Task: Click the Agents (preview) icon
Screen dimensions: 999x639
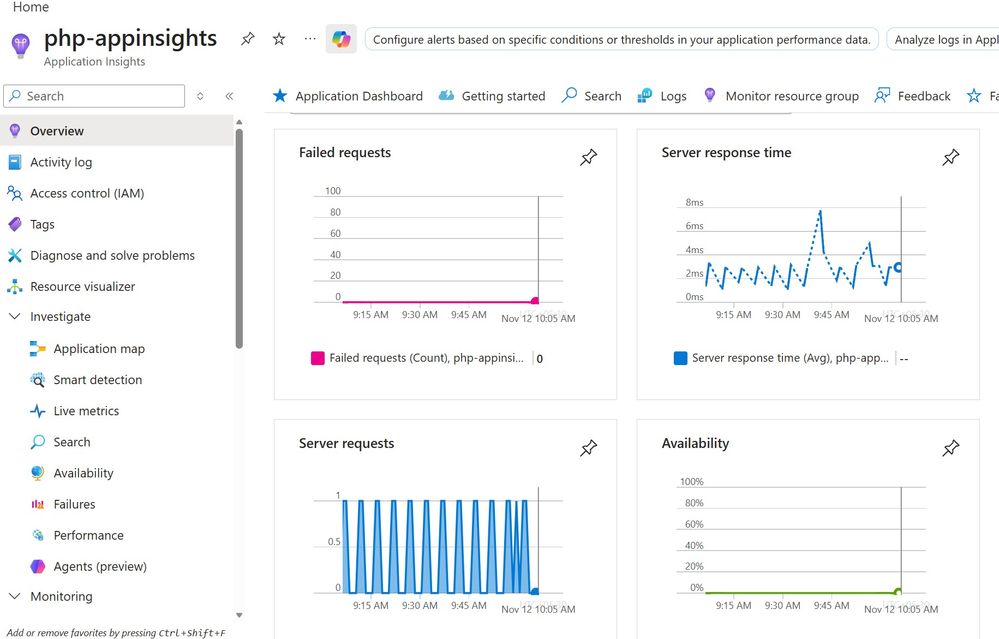Action: coord(38,566)
